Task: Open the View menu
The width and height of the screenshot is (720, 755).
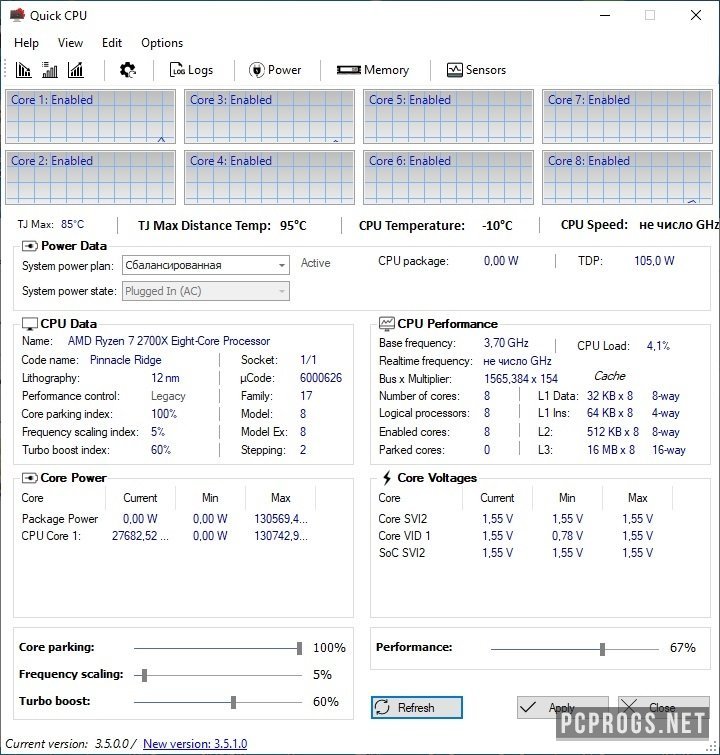Action: point(70,43)
